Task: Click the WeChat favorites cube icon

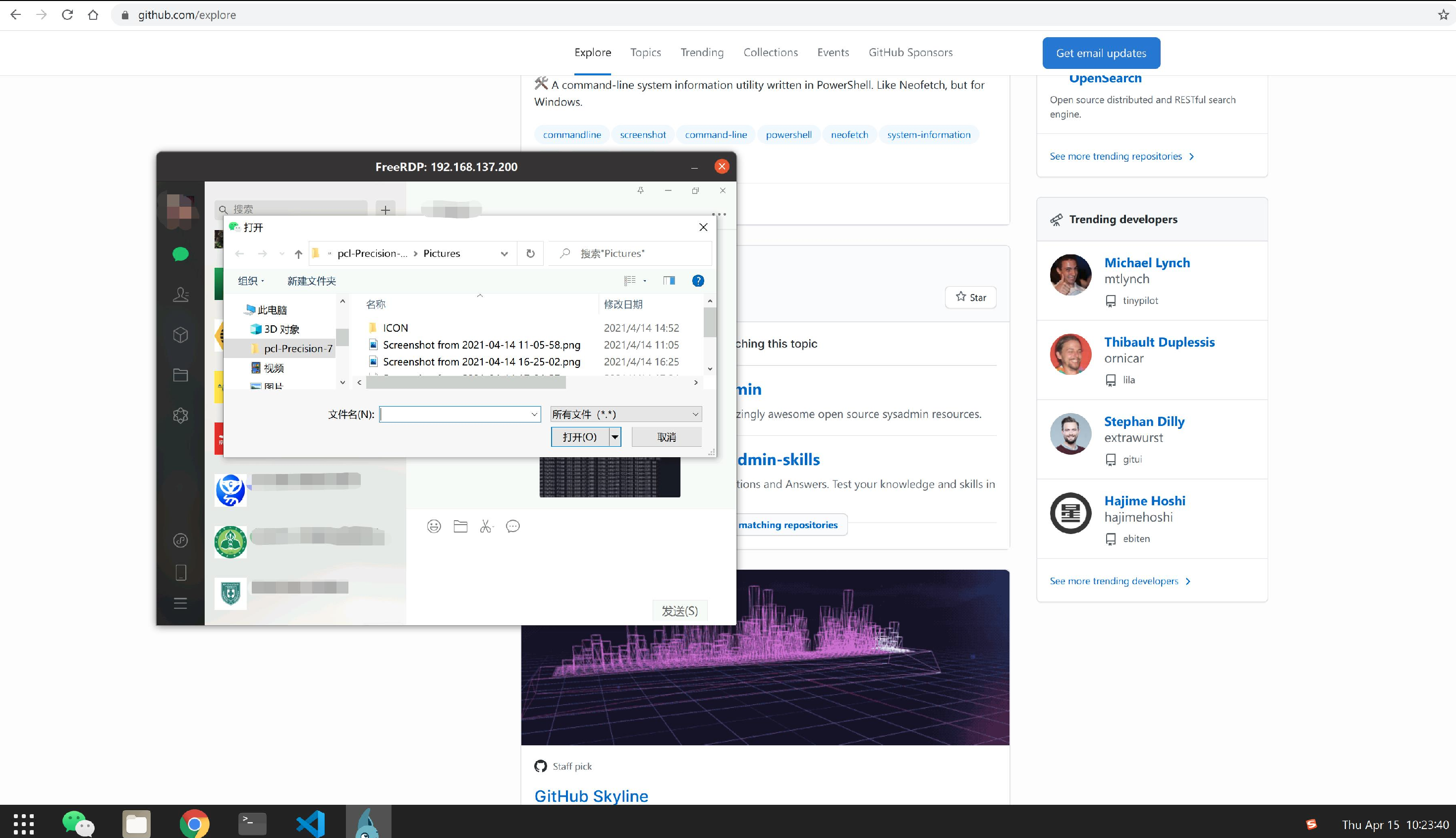Action: 180,335
